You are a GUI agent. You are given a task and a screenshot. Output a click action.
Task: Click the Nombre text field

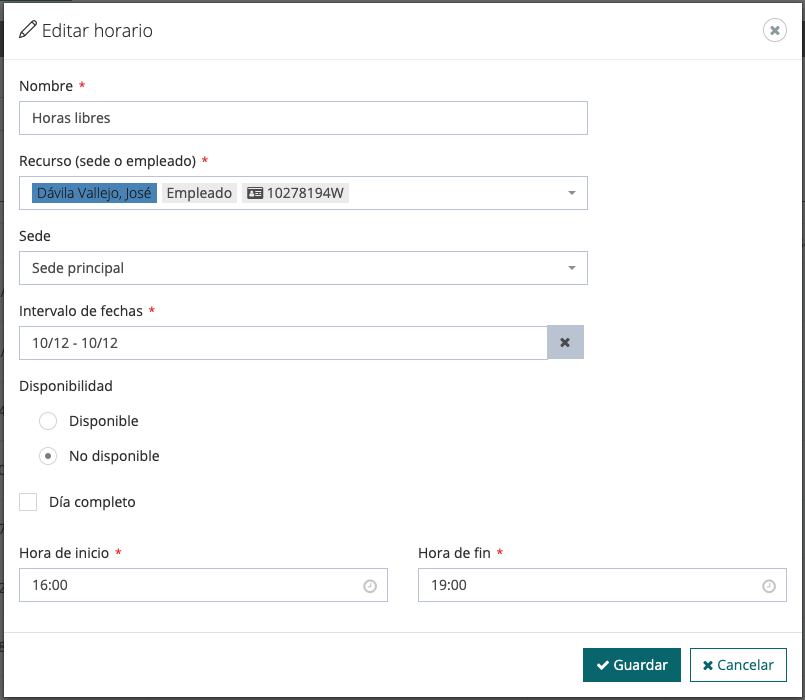coord(303,118)
